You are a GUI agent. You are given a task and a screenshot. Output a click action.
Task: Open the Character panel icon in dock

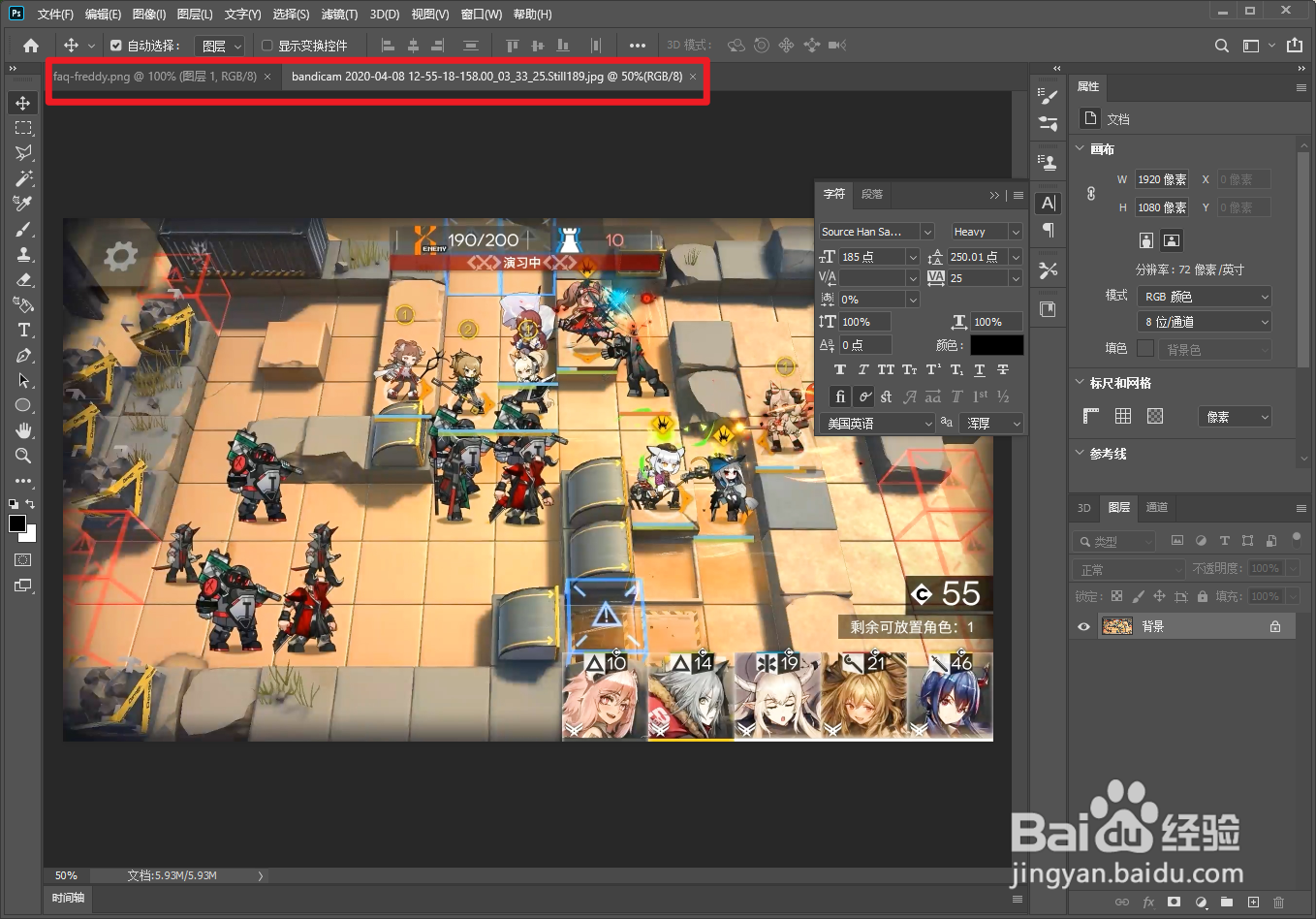1048,203
